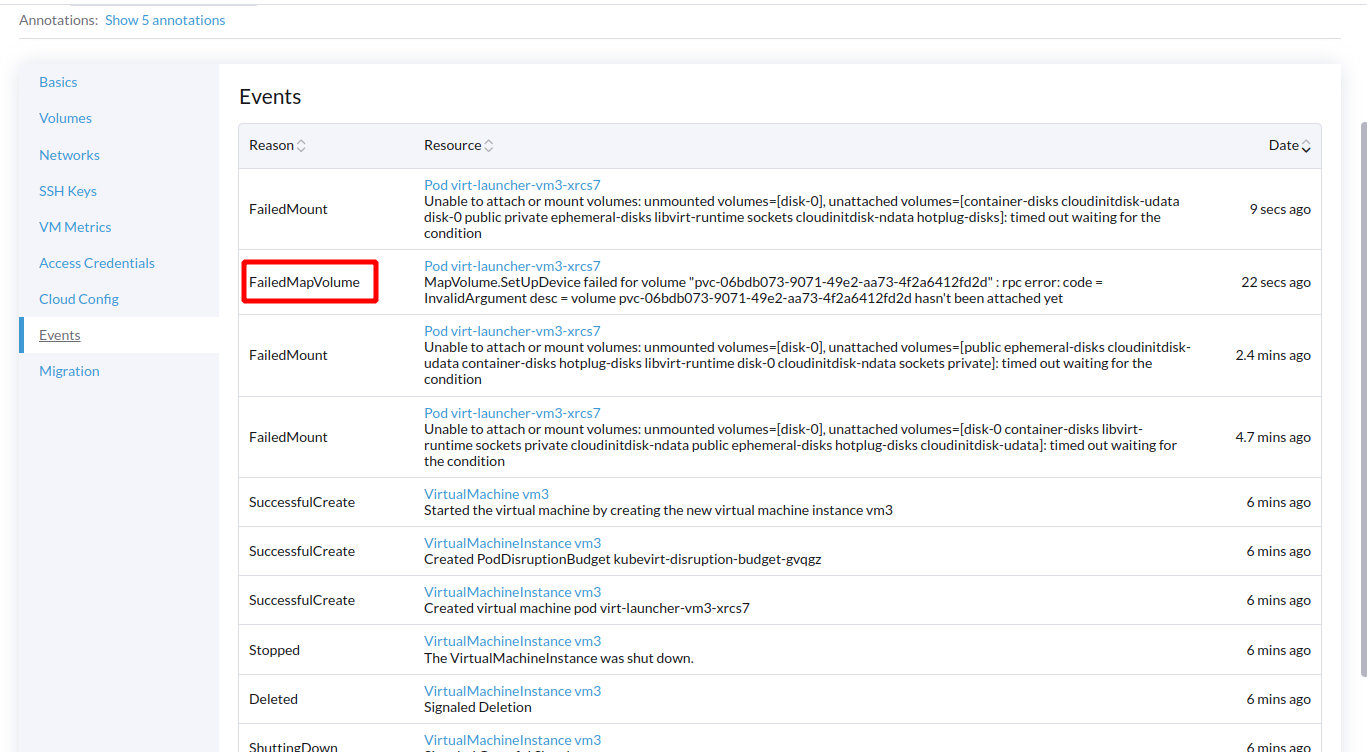Select the Events tab
The width and height of the screenshot is (1367, 752).
(60, 335)
